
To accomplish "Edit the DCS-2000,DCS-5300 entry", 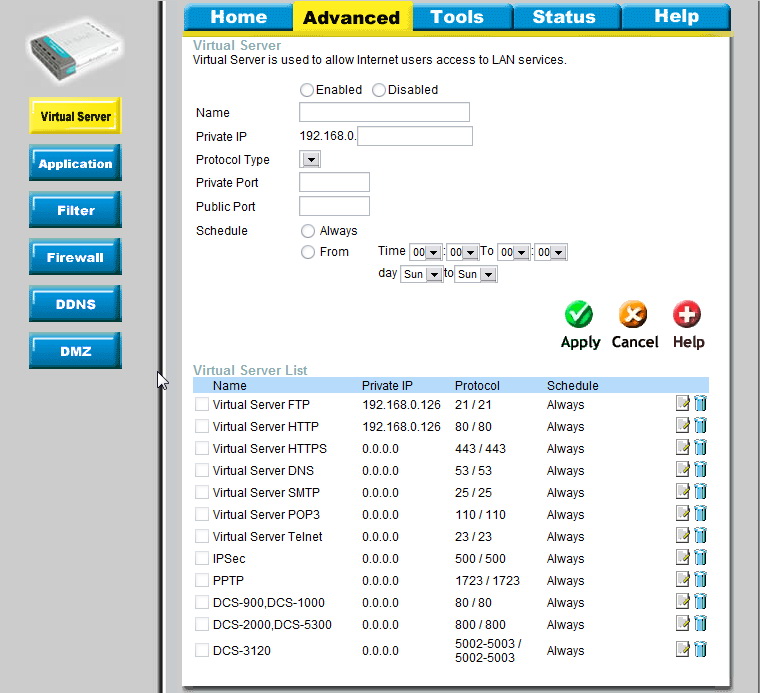I will (x=682, y=623).
